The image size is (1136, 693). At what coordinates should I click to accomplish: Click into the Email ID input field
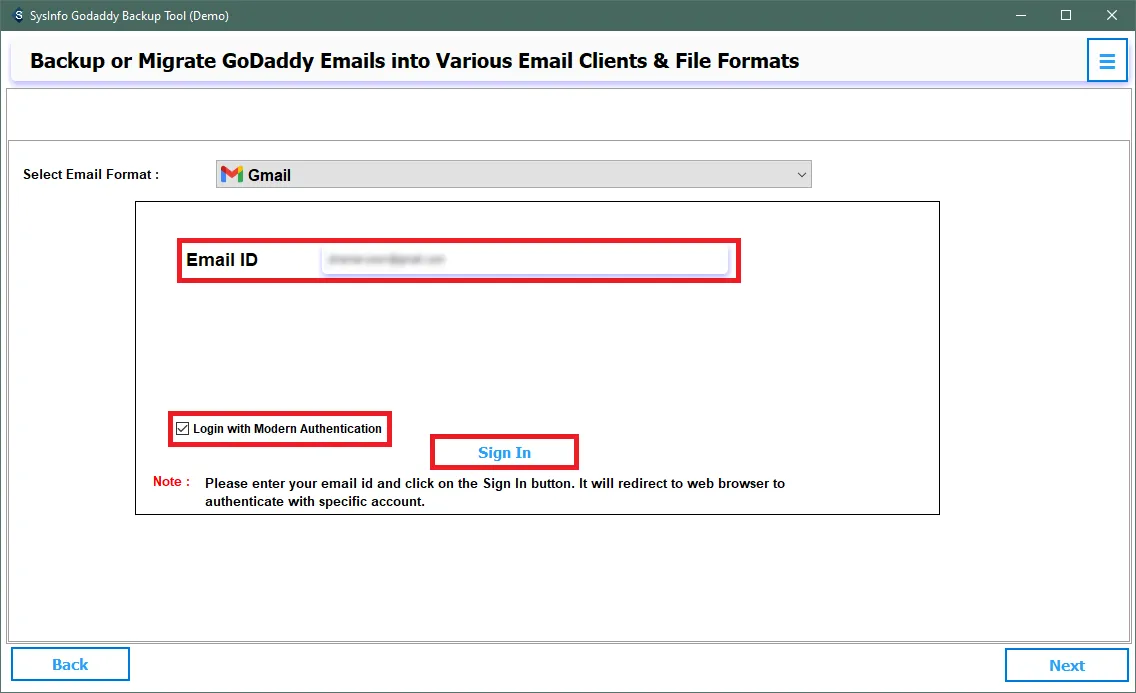(x=525, y=259)
